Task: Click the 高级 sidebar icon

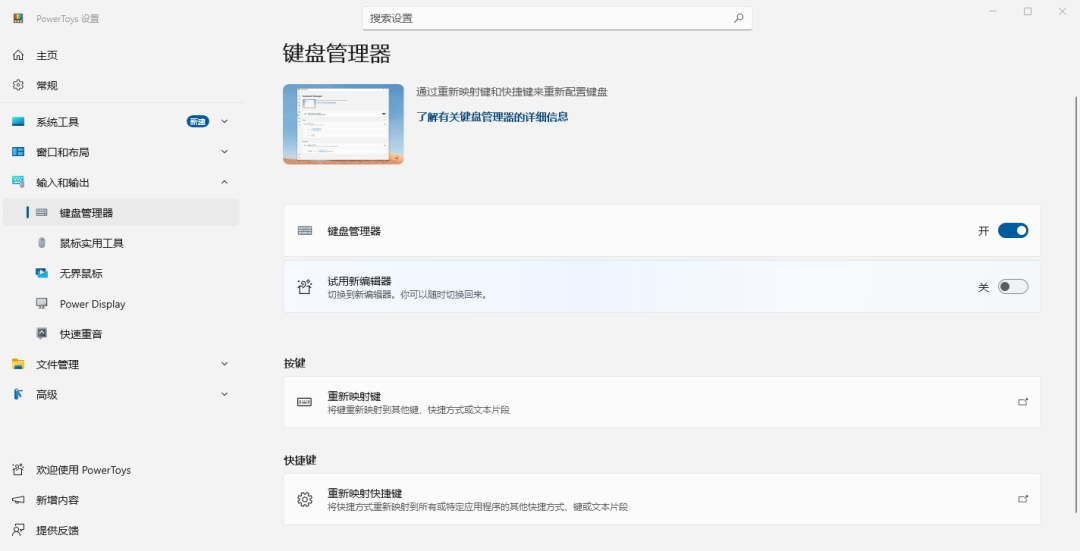Action: 19,395
